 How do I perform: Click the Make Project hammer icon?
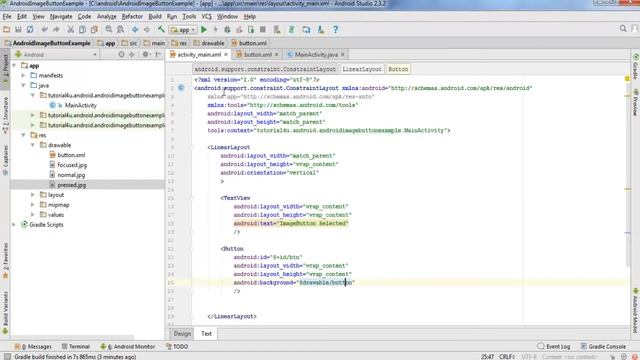click(161, 29)
